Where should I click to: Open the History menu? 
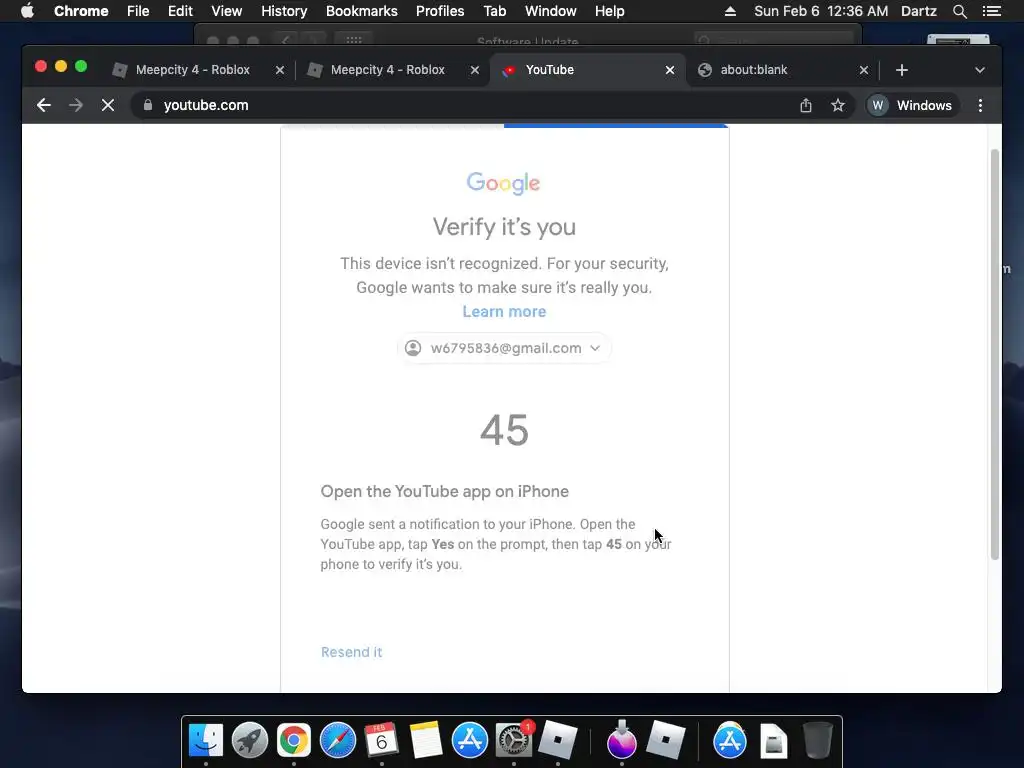point(284,11)
